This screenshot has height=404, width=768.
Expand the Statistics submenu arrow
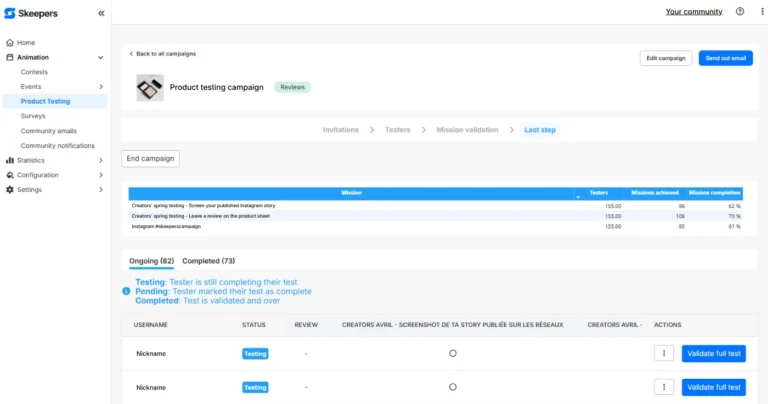(x=101, y=160)
